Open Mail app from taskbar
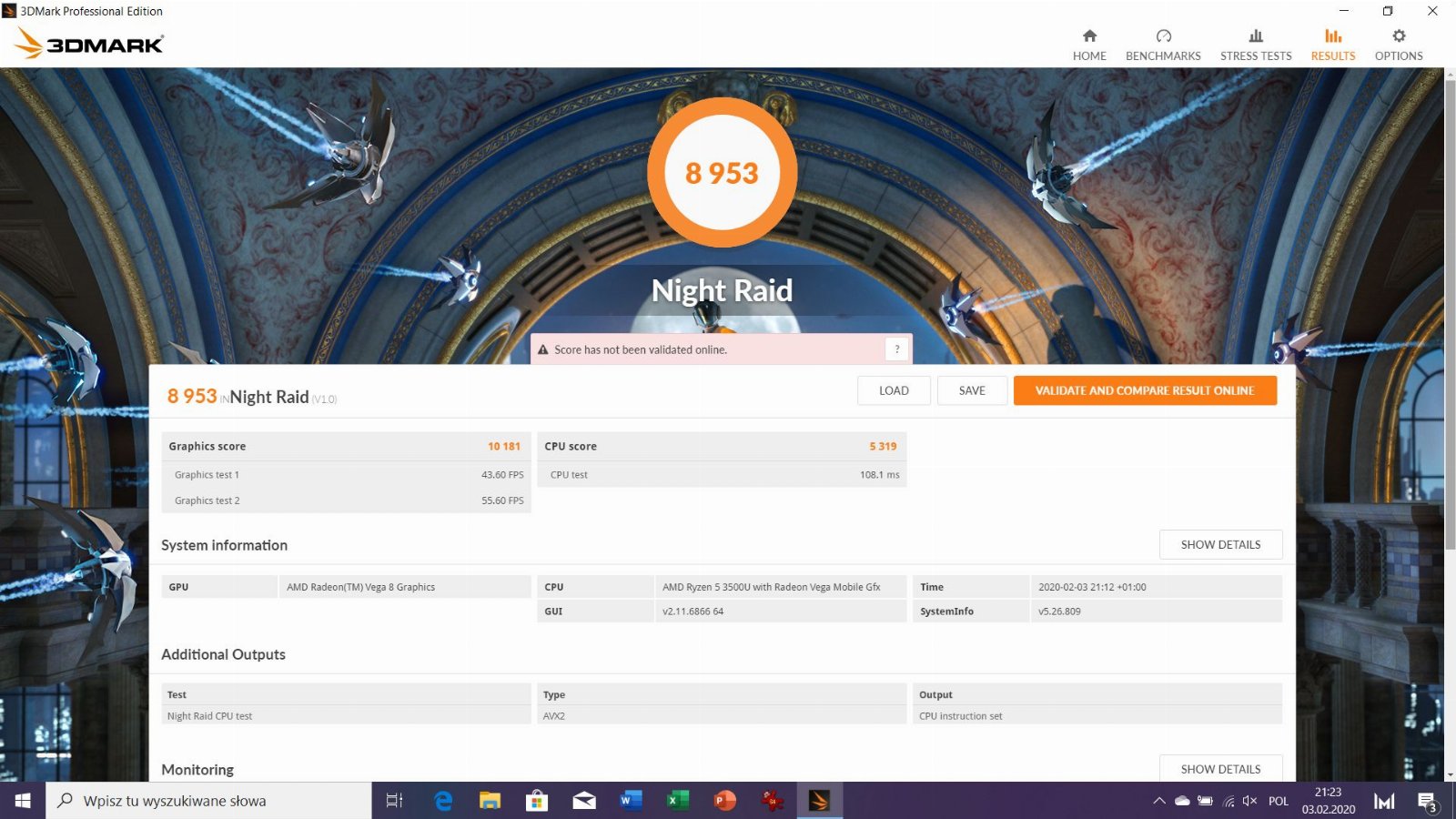 coord(584,801)
